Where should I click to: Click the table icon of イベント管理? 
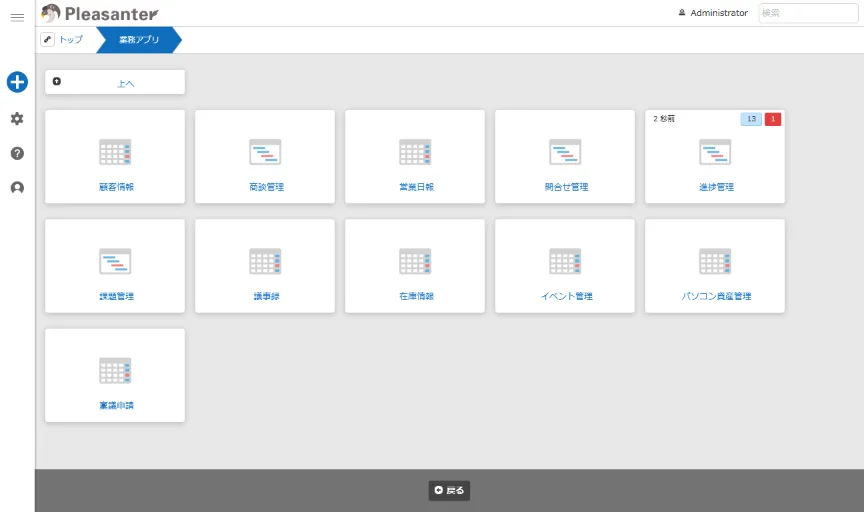565,261
